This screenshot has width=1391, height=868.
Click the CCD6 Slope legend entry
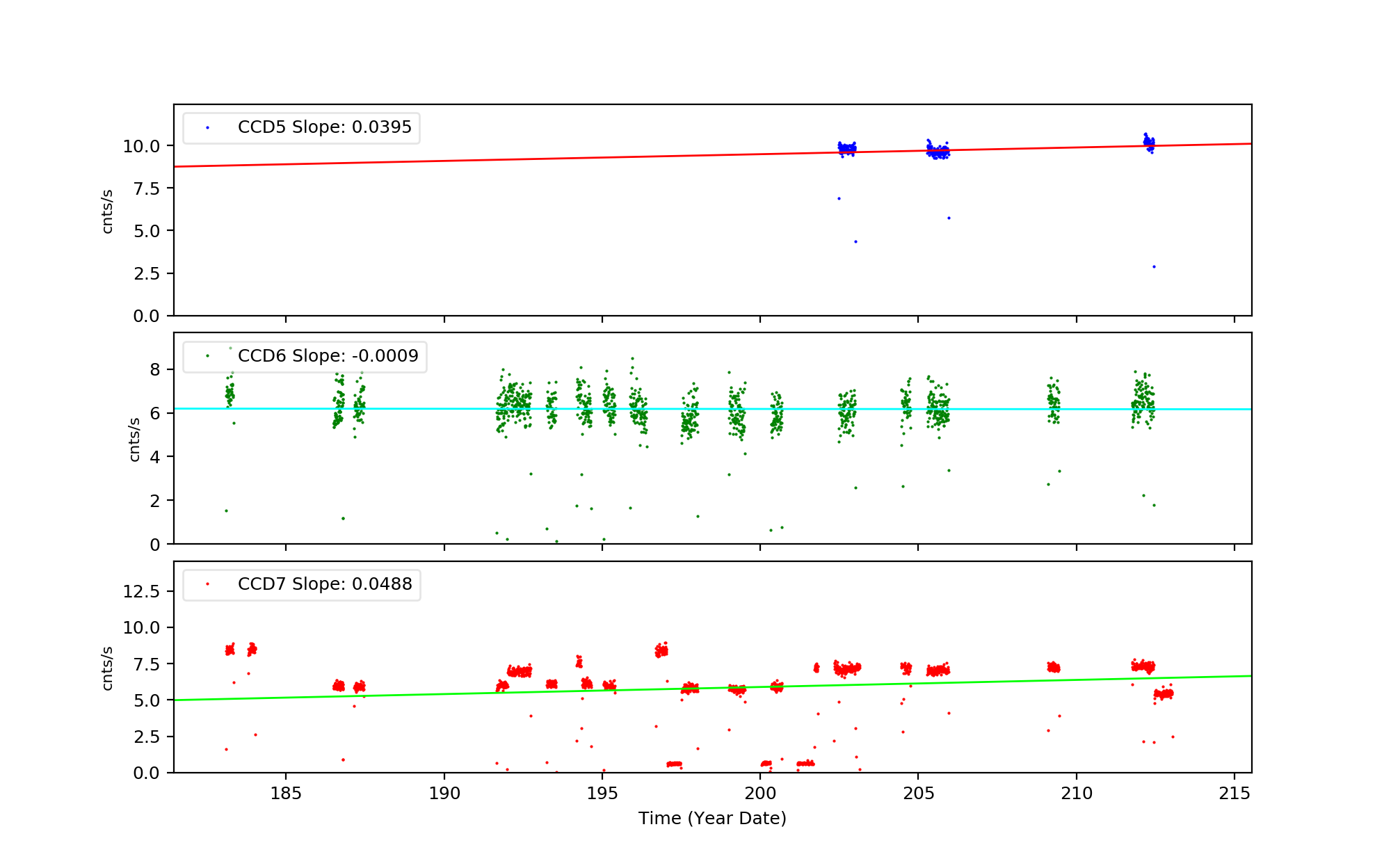coord(328,356)
